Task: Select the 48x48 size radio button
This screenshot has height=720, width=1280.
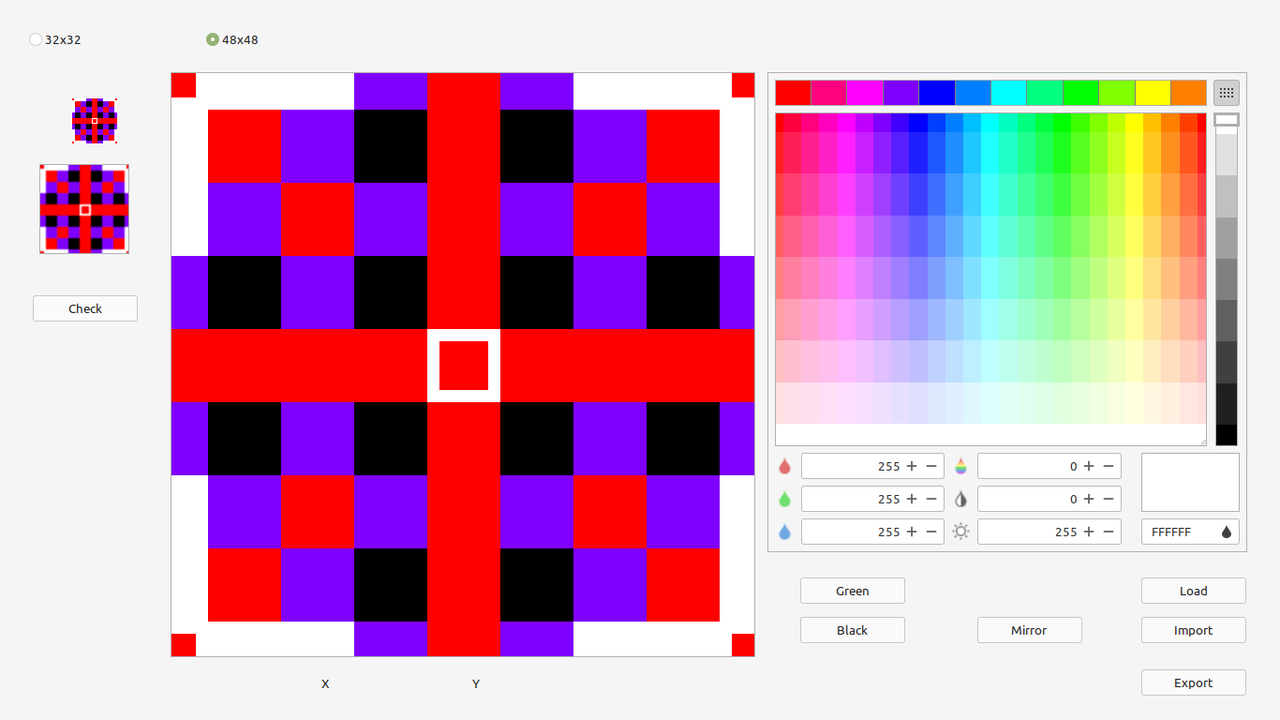Action: 212,40
